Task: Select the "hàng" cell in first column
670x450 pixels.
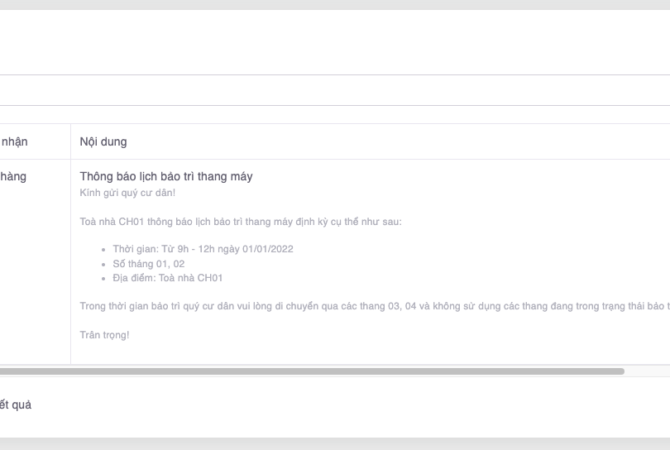Action: pos(14,177)
